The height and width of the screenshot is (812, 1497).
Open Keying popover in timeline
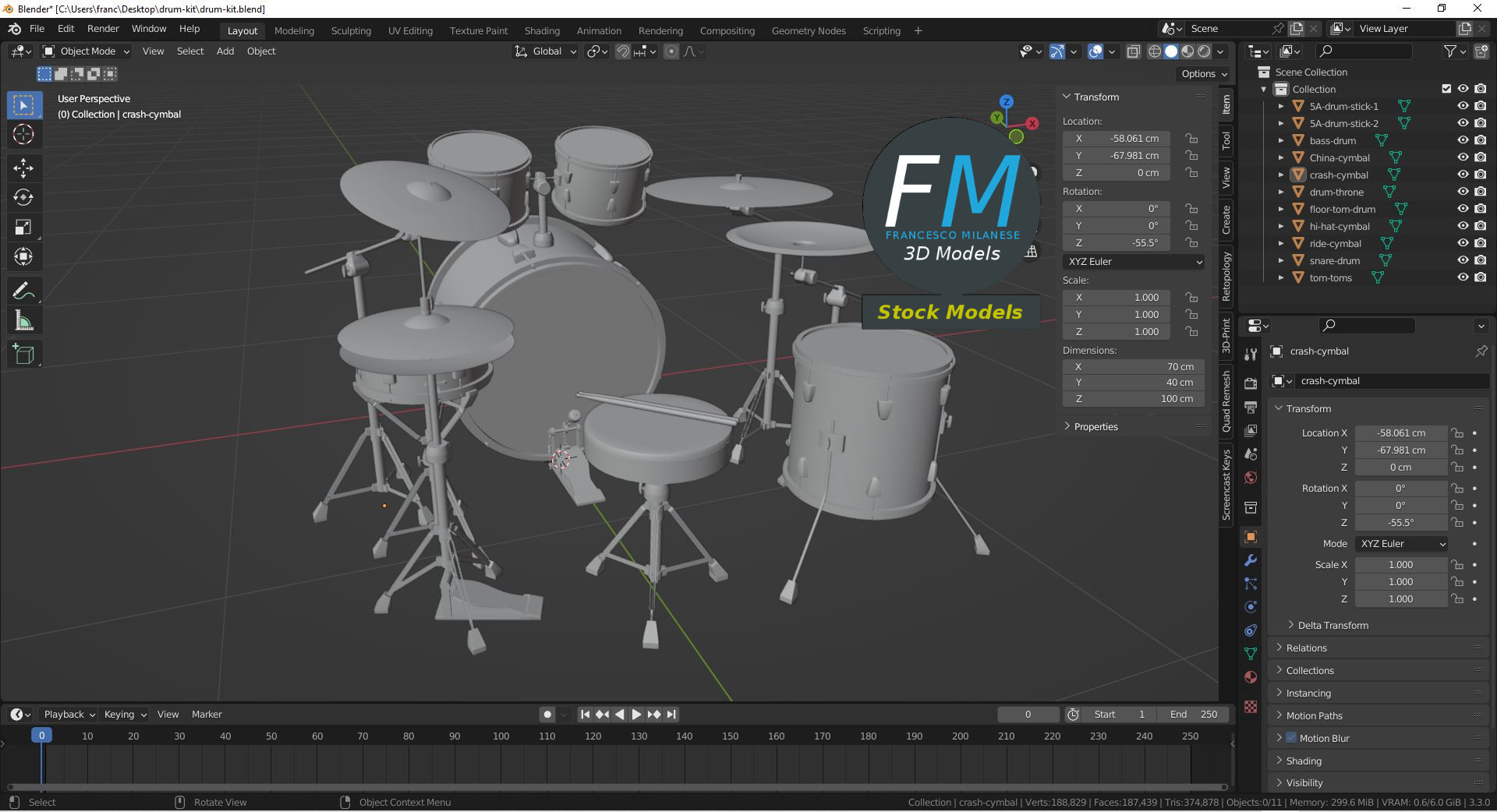[125, 715]
